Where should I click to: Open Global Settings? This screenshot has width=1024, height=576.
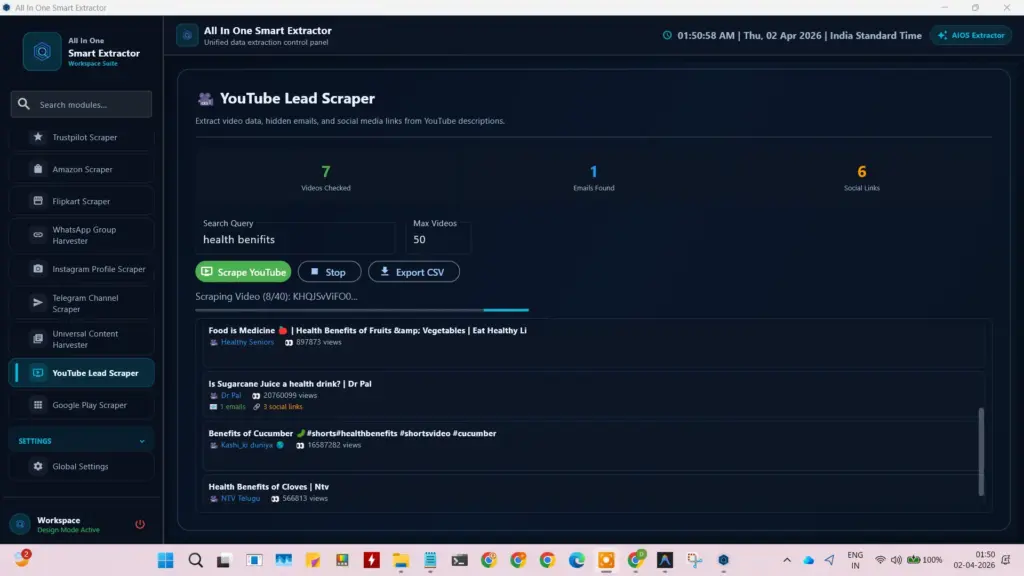coord(82,466)
